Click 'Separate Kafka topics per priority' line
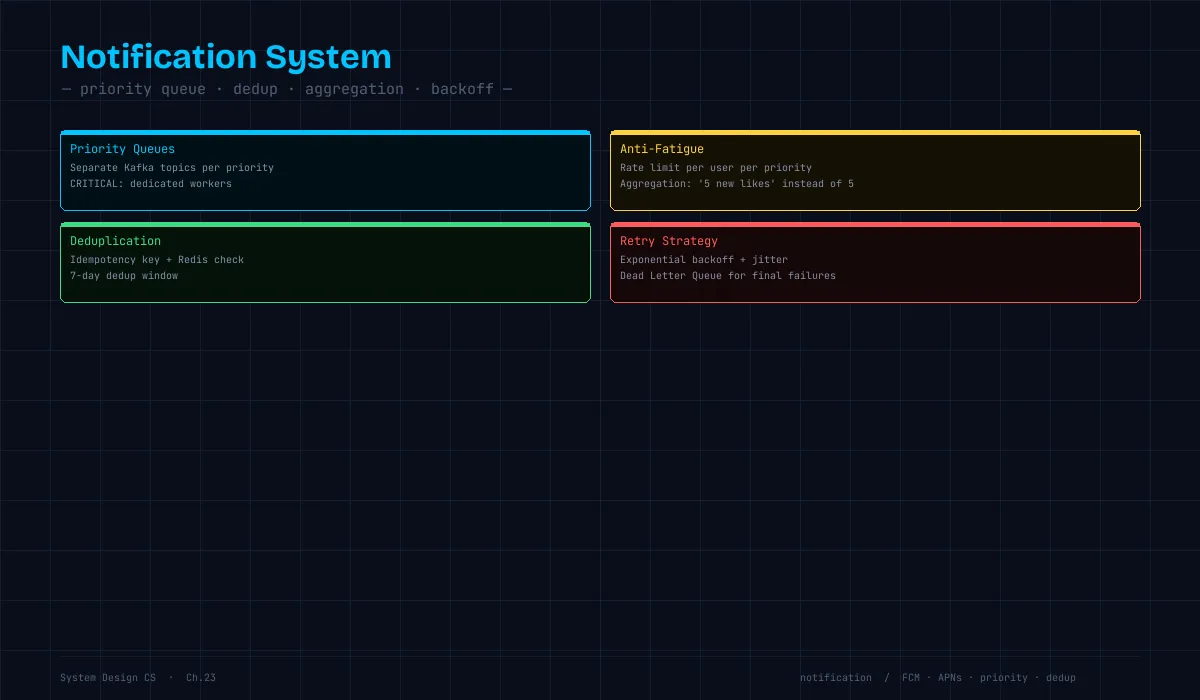This screenshot has height=700, width=1200. [172, 168]
